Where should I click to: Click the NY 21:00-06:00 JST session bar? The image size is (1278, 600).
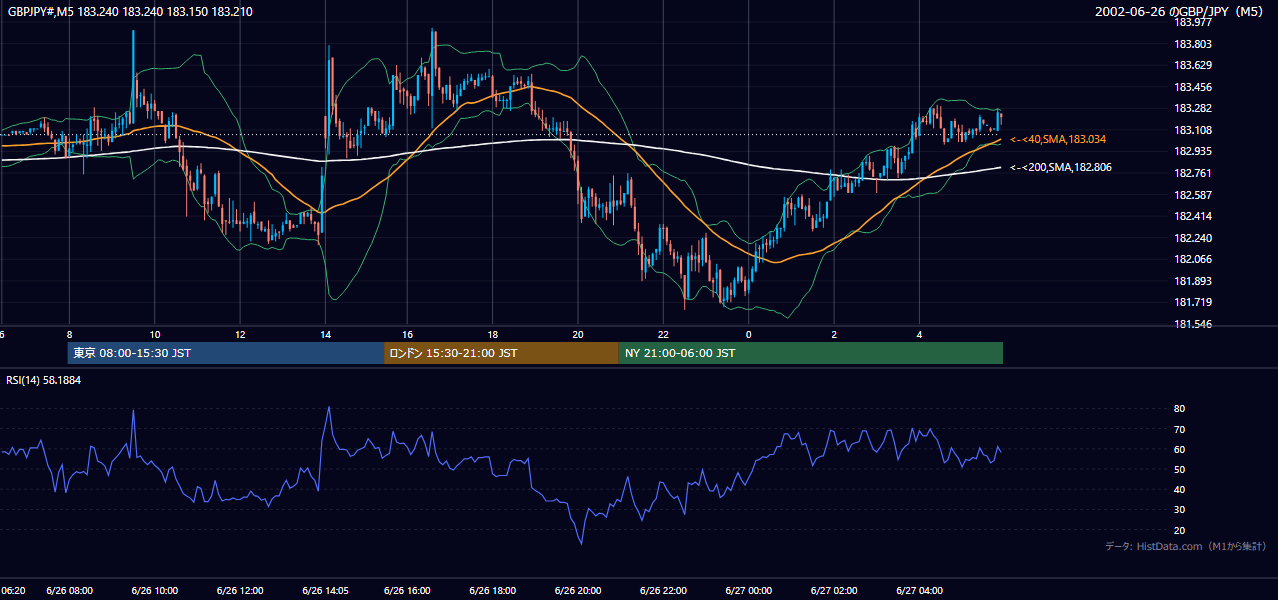click(810, 353)
